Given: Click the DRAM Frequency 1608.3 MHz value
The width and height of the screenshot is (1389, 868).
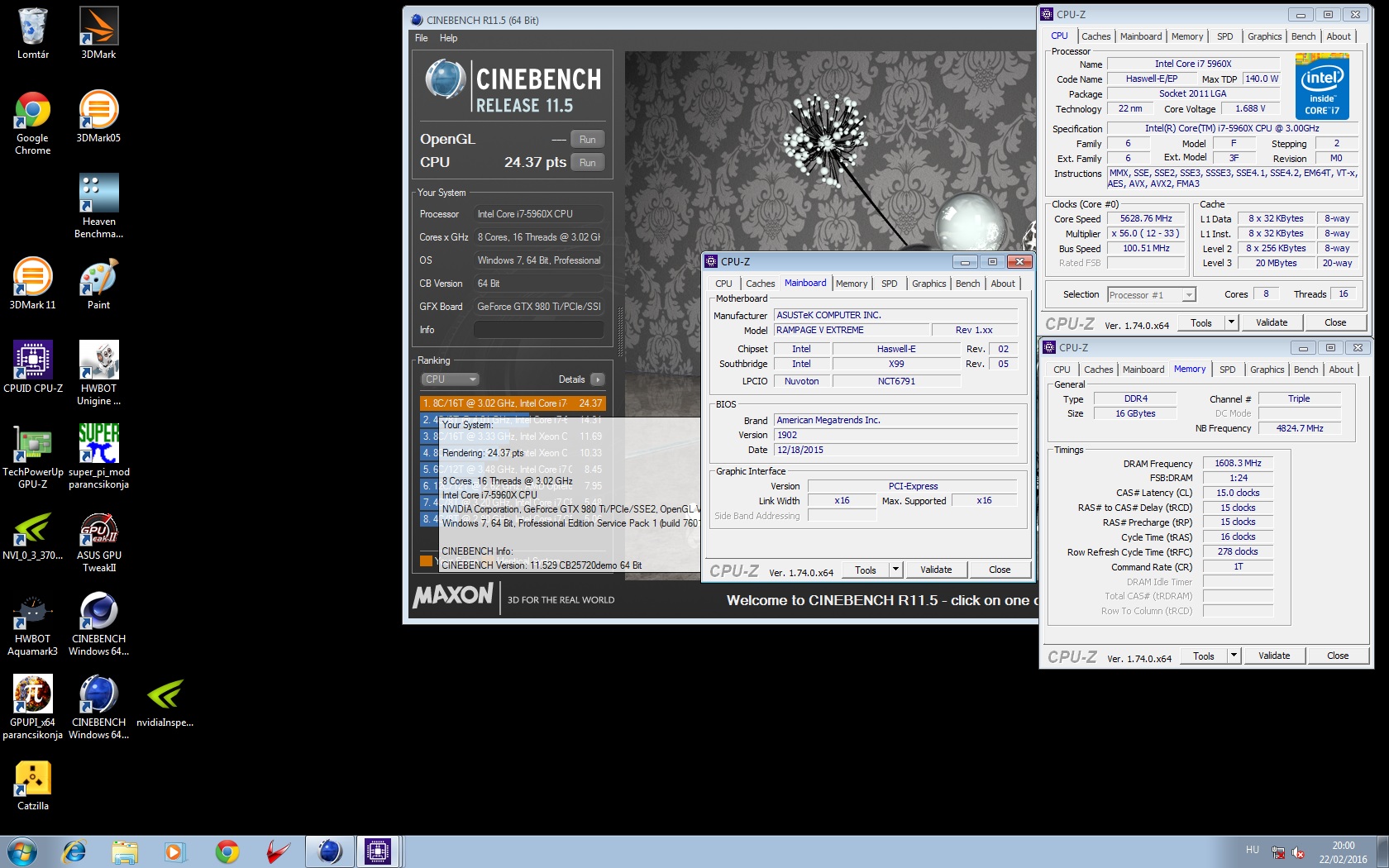Looking at the screenshot, I should point(1238,464).
